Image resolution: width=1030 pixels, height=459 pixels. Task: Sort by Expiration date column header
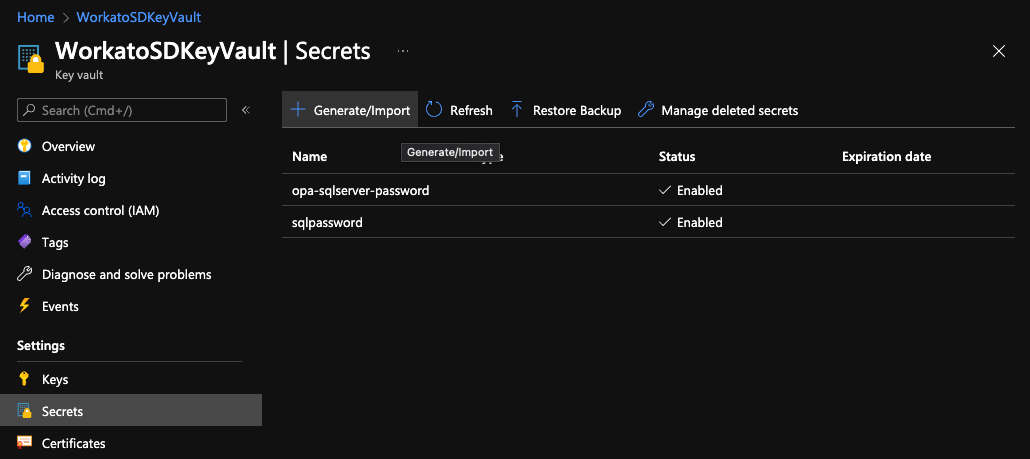(886, 157)
